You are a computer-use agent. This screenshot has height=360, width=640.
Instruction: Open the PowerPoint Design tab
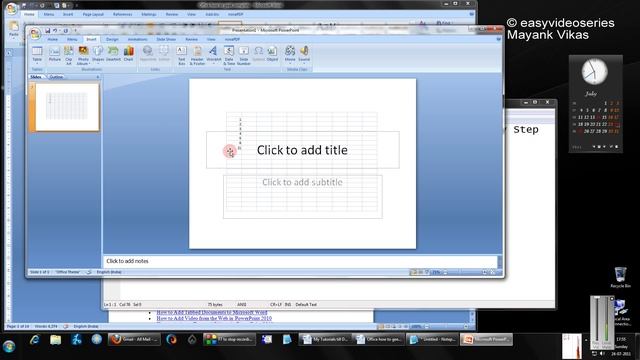click(112, 39)
